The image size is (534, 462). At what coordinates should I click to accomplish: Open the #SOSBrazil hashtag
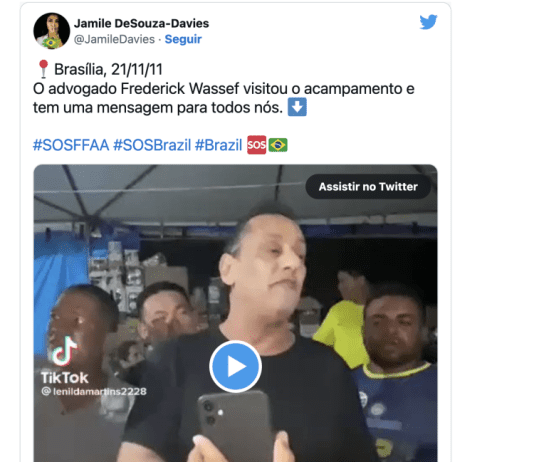click(x=152, y=145)
